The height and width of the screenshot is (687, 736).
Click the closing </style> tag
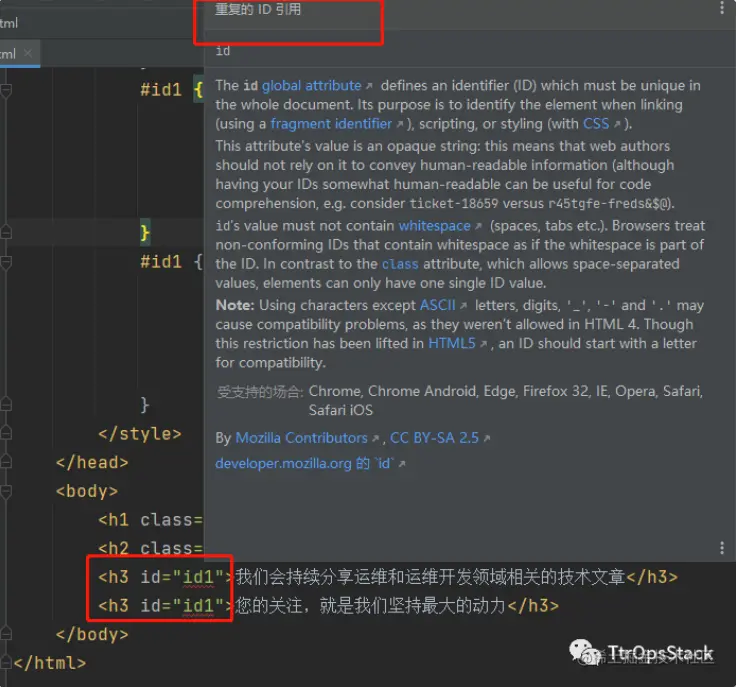click(139, 434)
